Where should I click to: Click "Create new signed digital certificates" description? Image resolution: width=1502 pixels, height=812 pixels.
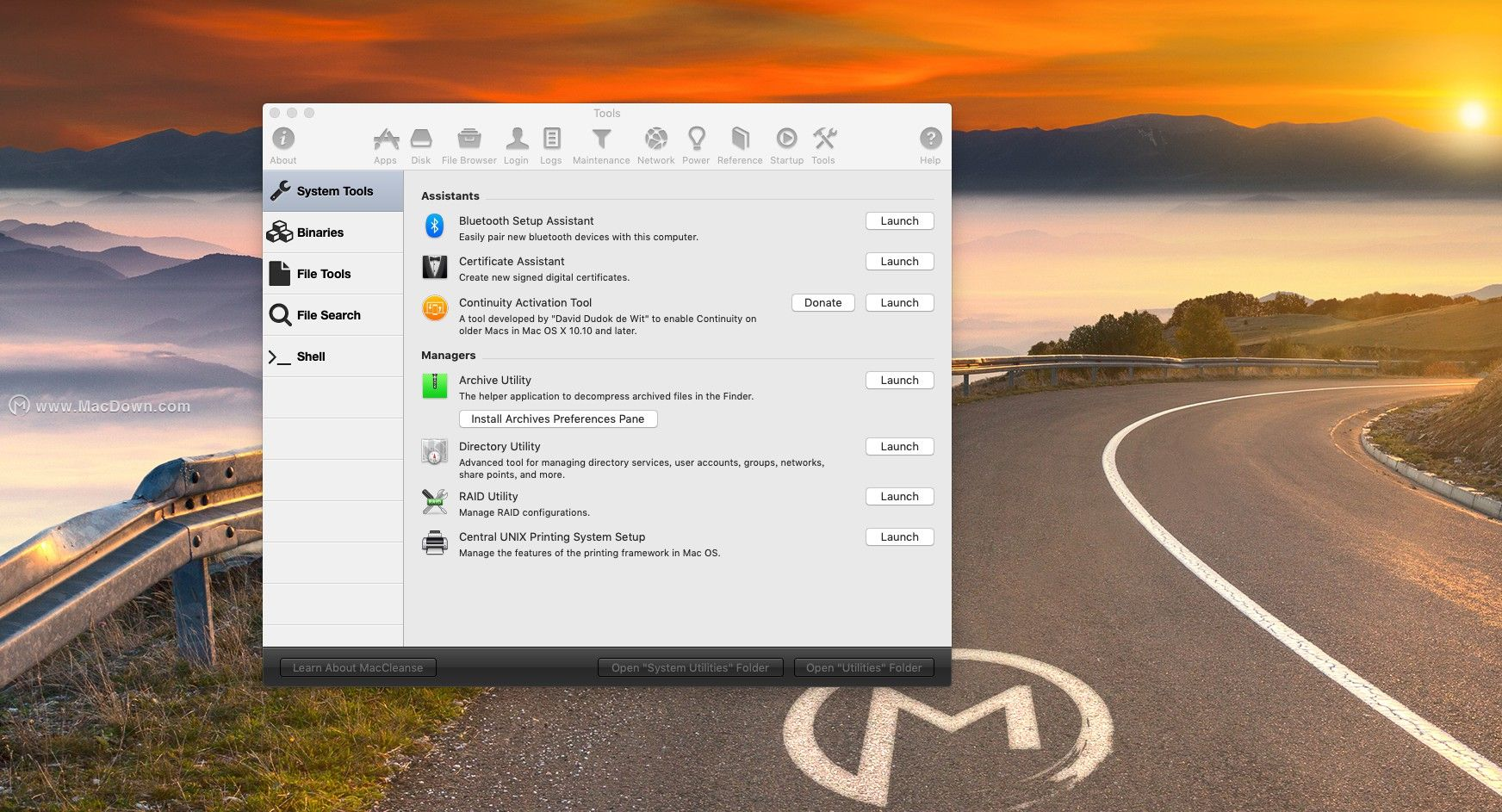(544, 278)
